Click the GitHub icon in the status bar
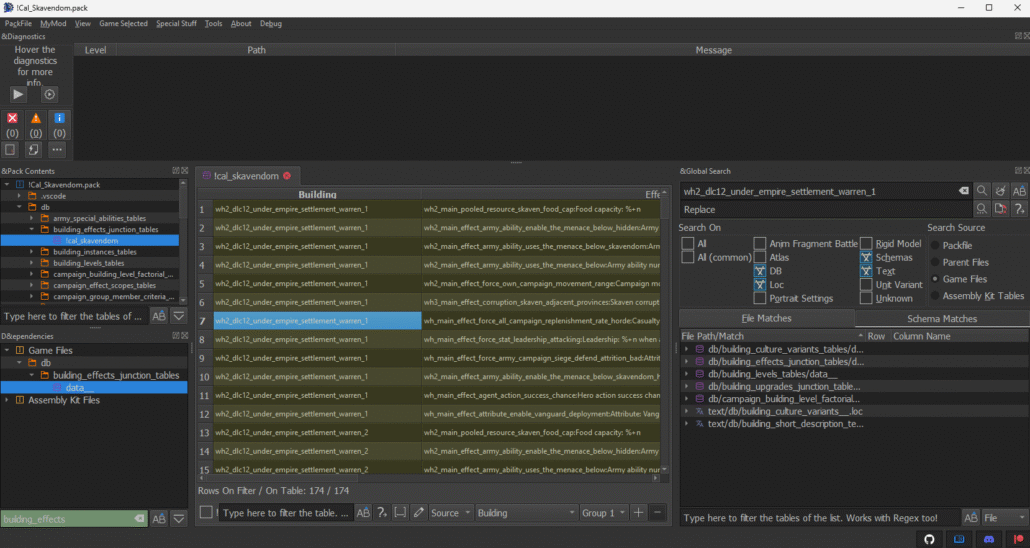Image resolution: width=1030 pixels, height=548 pixels. 929,539
